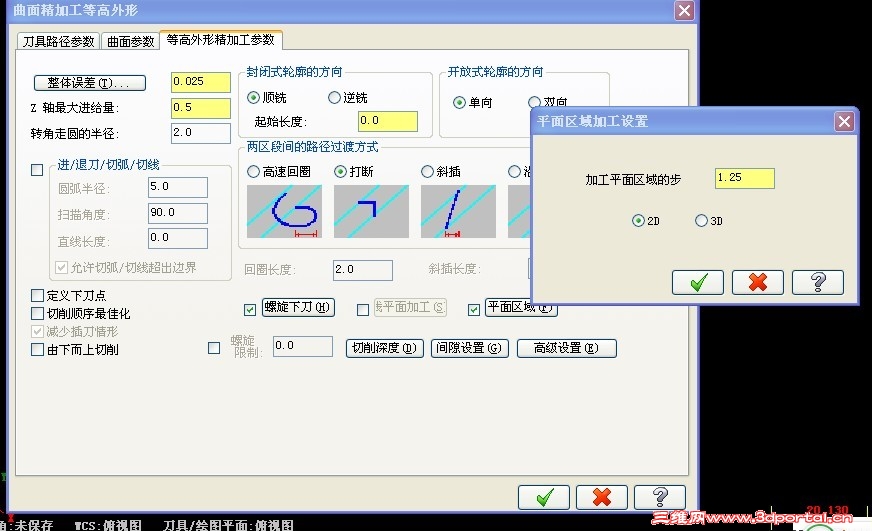Image resolution: width=872 pixels, height=531 pixels.
Task: Click the WCS:俯视图 status bar entry
Action: click(108, 525)
